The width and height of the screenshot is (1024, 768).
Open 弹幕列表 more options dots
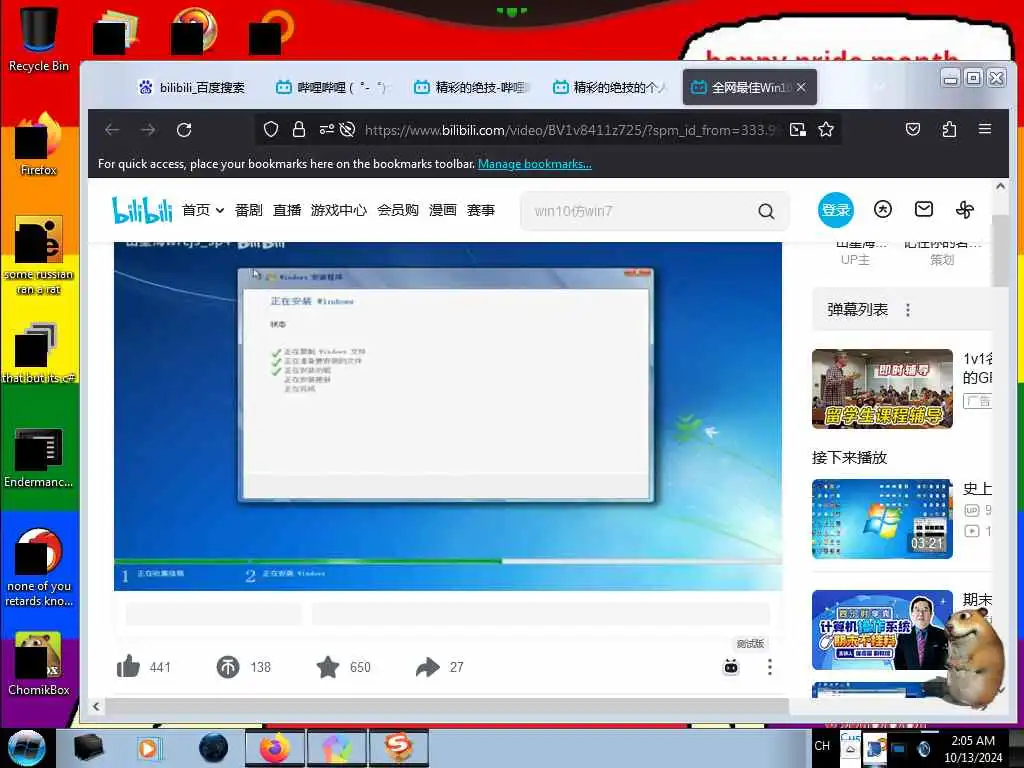point(908,310)
